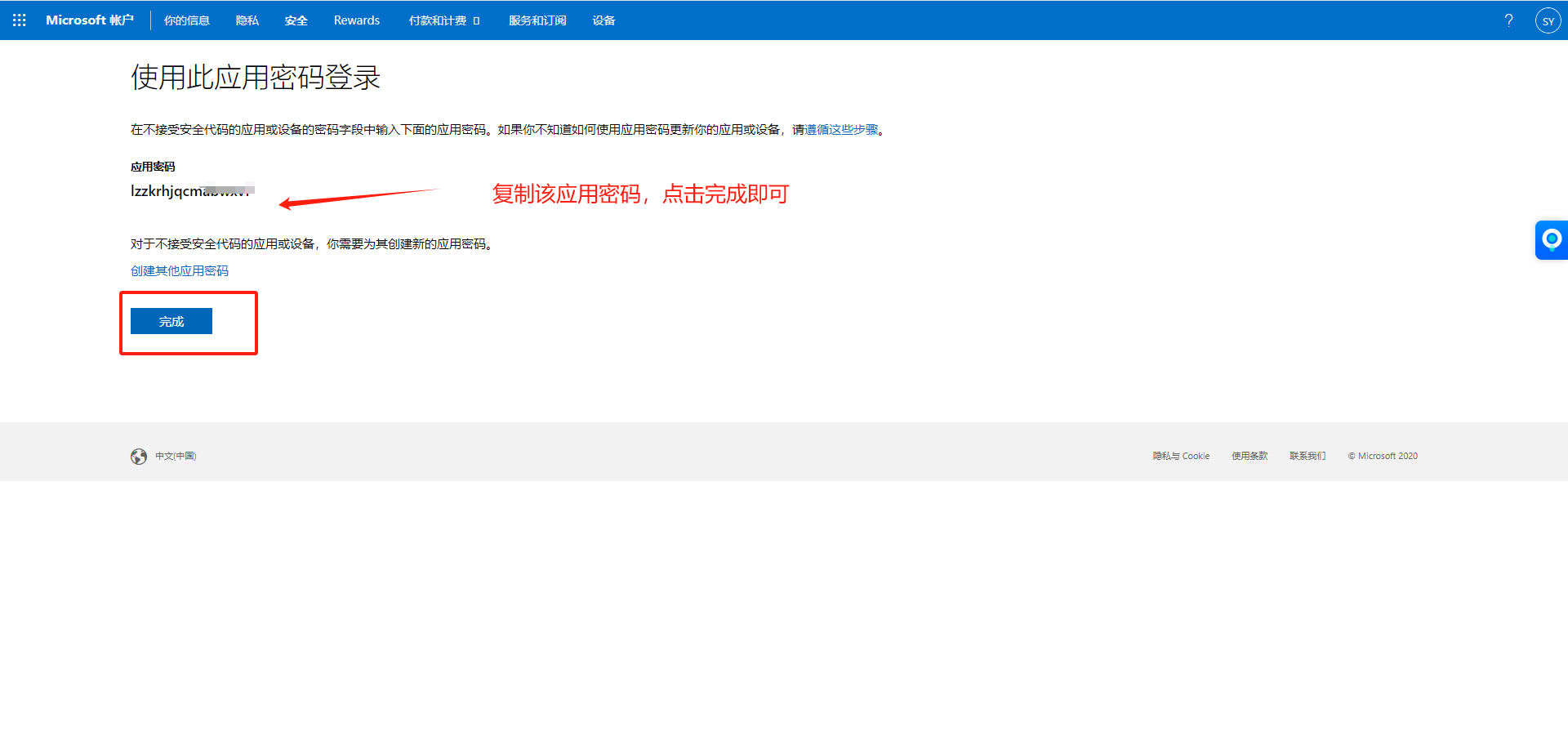Open the help question mark icon
This screenshot has width=1568, height=745.
[1508, 20]
